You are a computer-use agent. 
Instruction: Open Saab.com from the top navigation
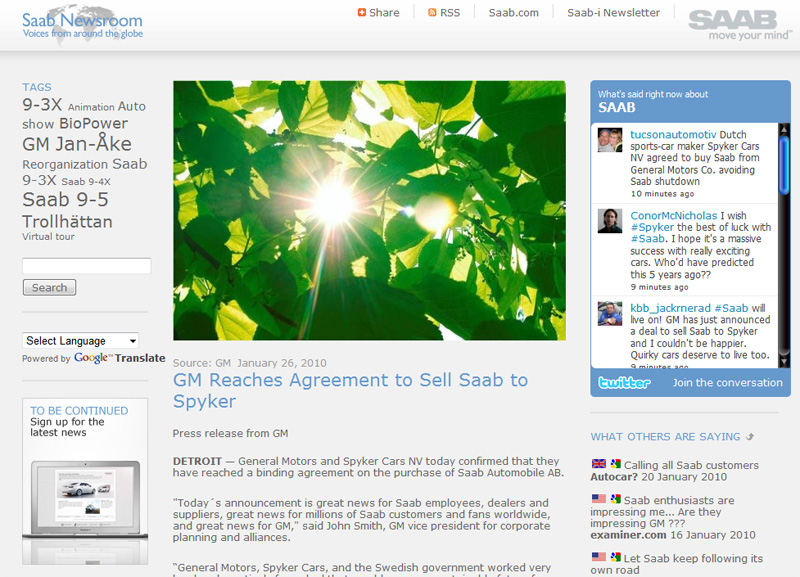coord(513,13)
